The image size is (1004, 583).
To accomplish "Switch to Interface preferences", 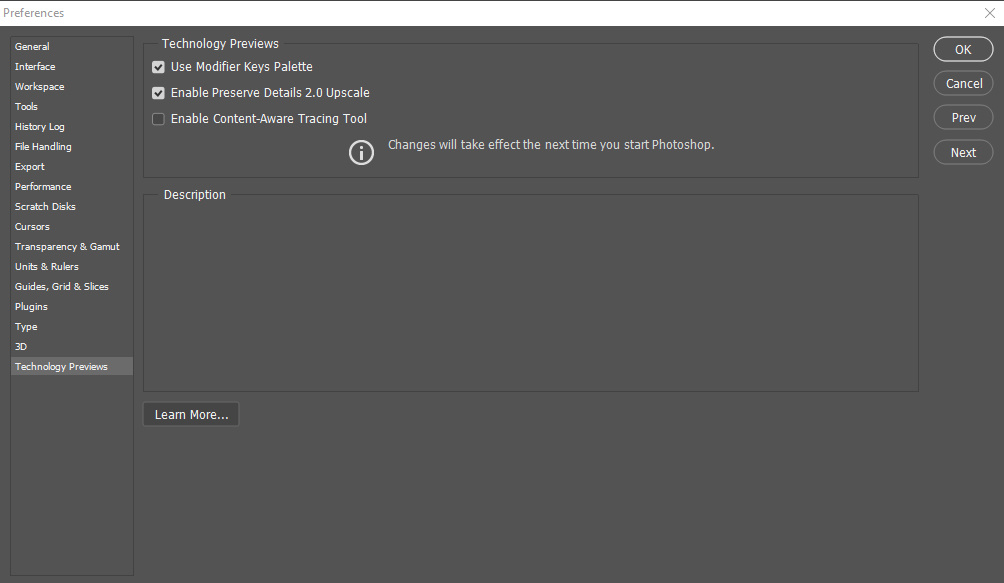I will [35, 67].
